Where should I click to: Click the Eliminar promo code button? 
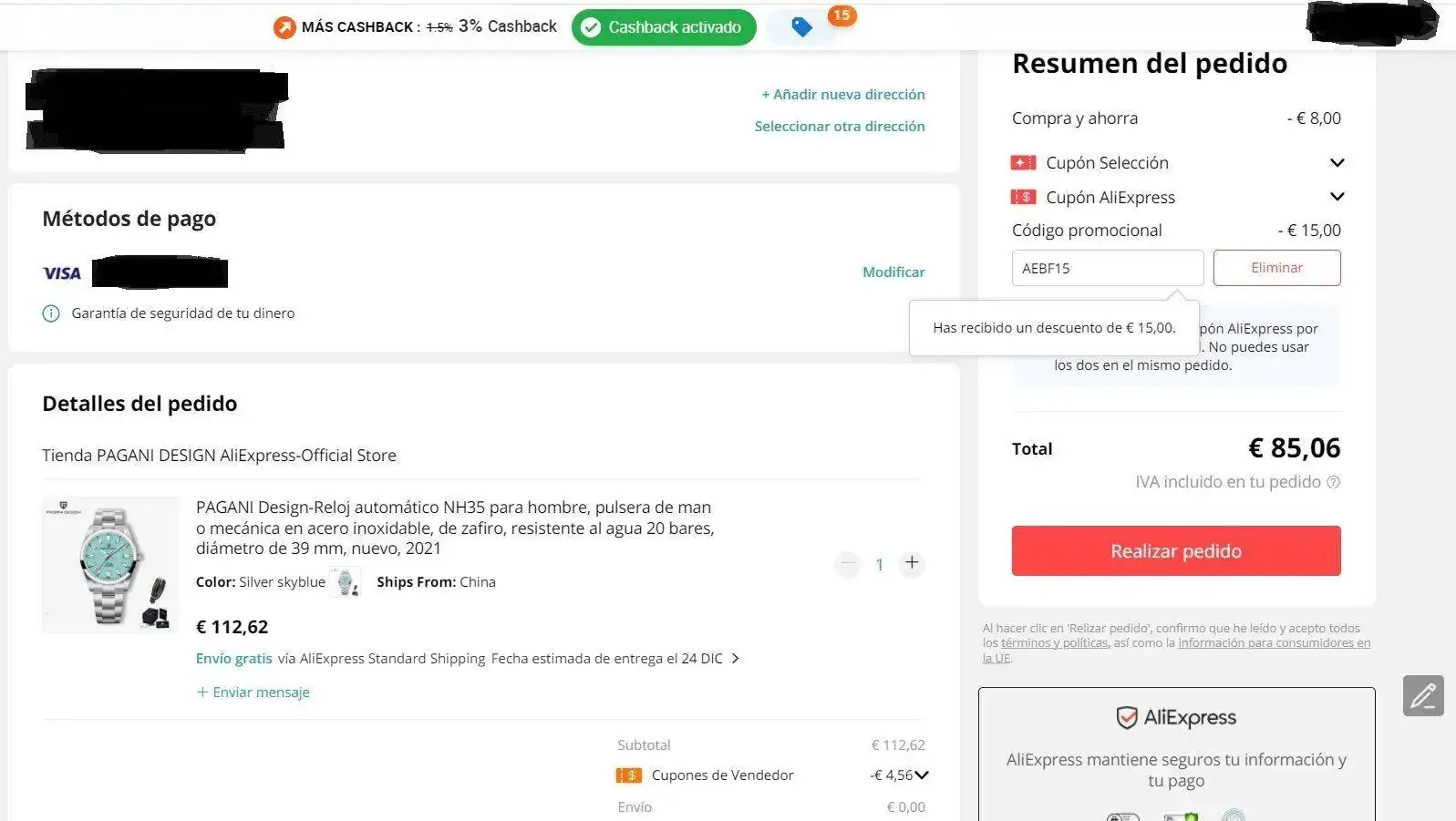[1276, 268]
